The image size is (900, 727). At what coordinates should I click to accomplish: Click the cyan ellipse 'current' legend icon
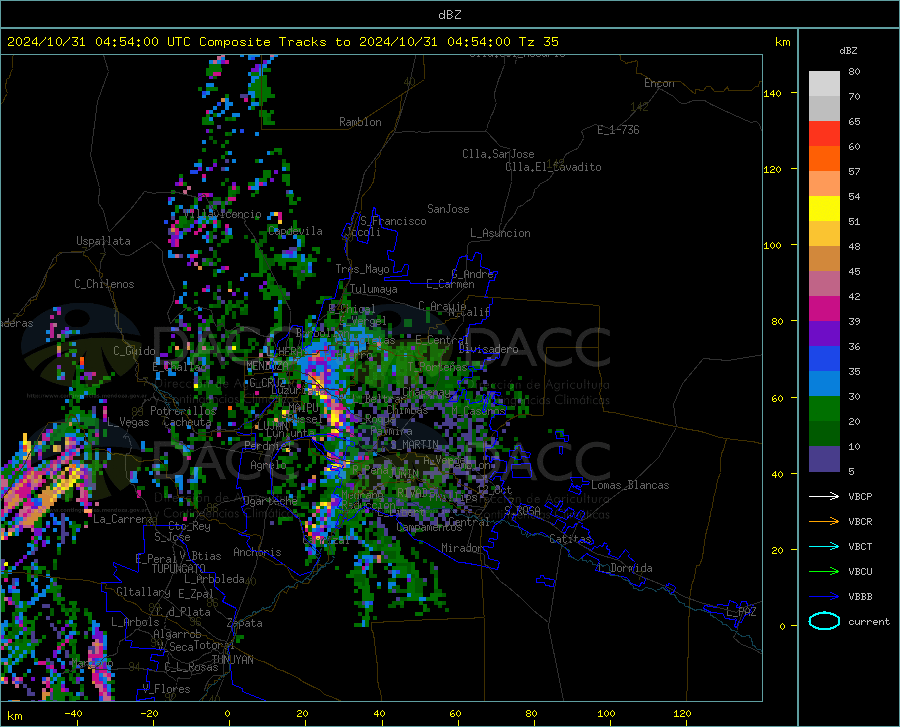coord(824,621)
